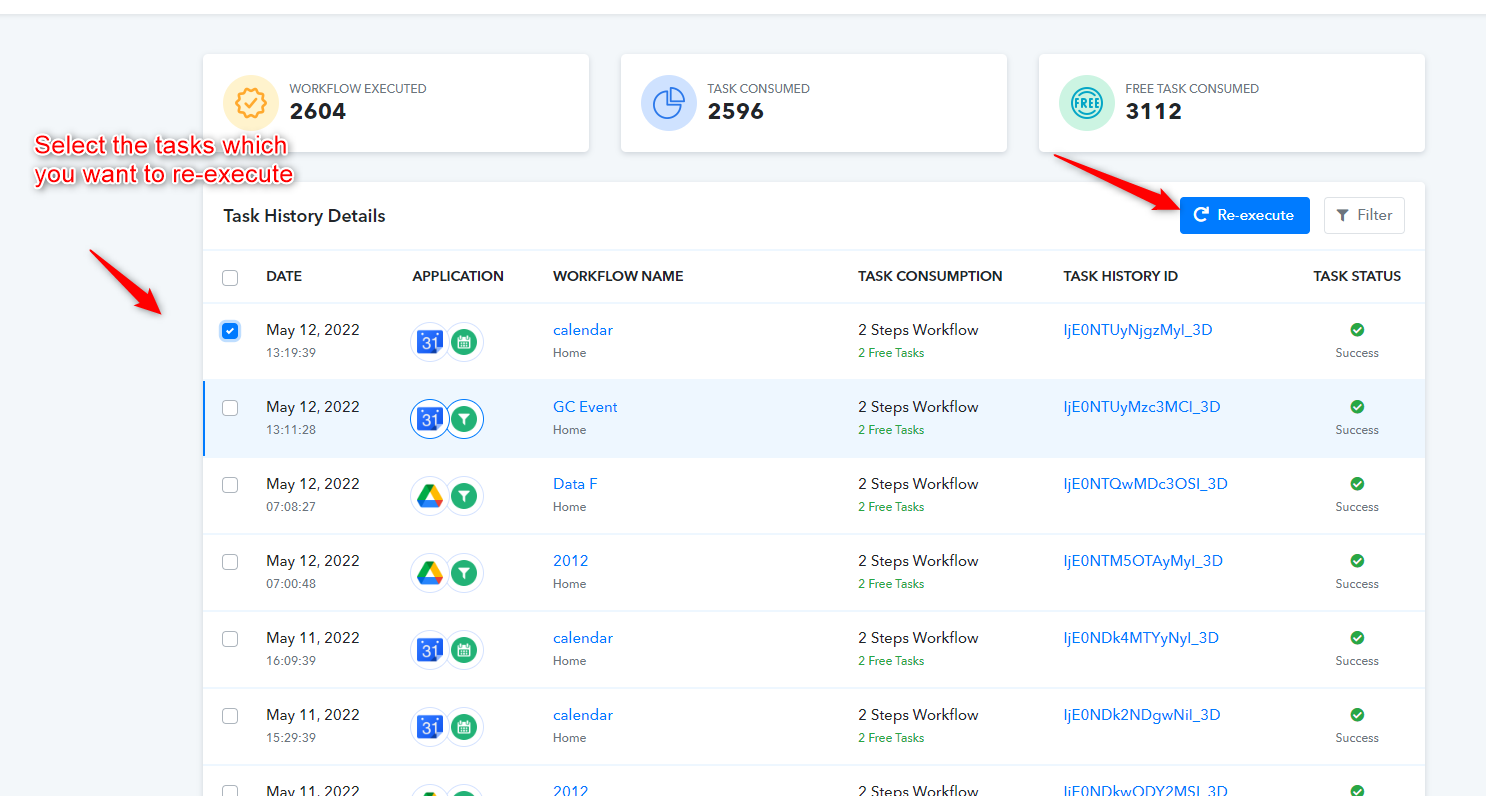Select the GC Event task checkbox
Viewport: 1486px width, 796px height.
point(230,408)
